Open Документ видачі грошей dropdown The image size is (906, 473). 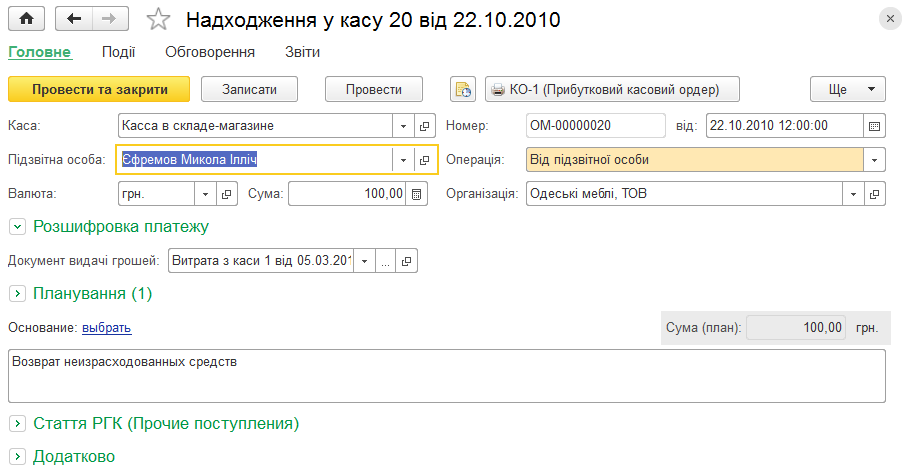click(x=364, y=261)
